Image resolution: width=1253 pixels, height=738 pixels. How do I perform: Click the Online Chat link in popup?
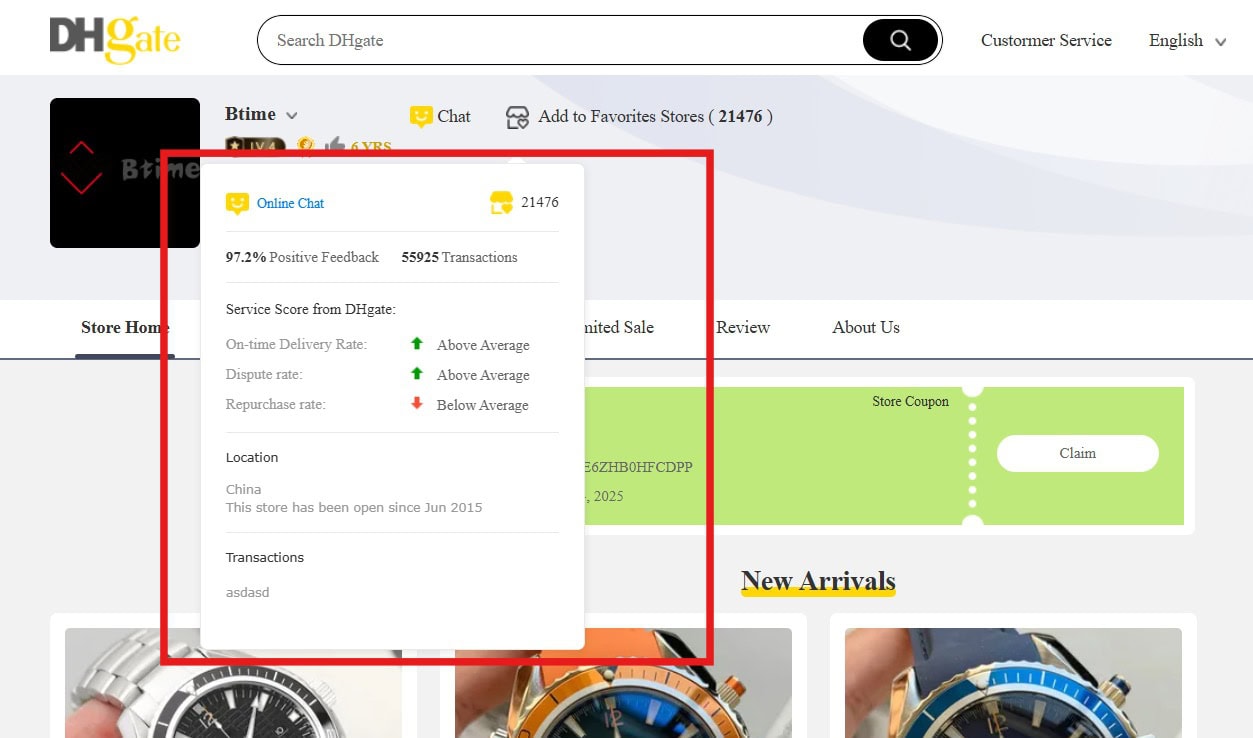tap(290, 204)
